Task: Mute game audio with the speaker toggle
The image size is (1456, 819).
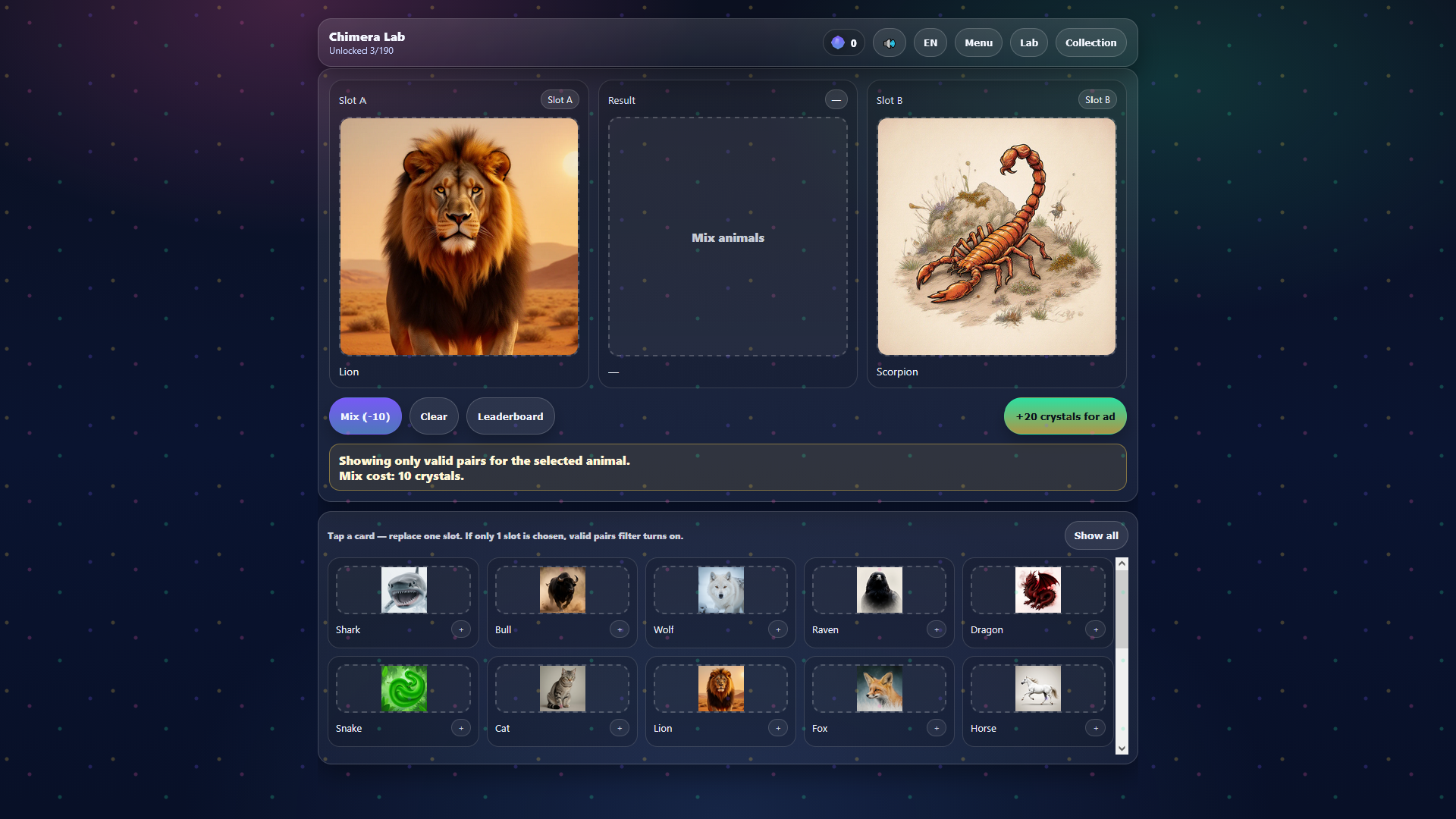Action: (x=889, y=42)
